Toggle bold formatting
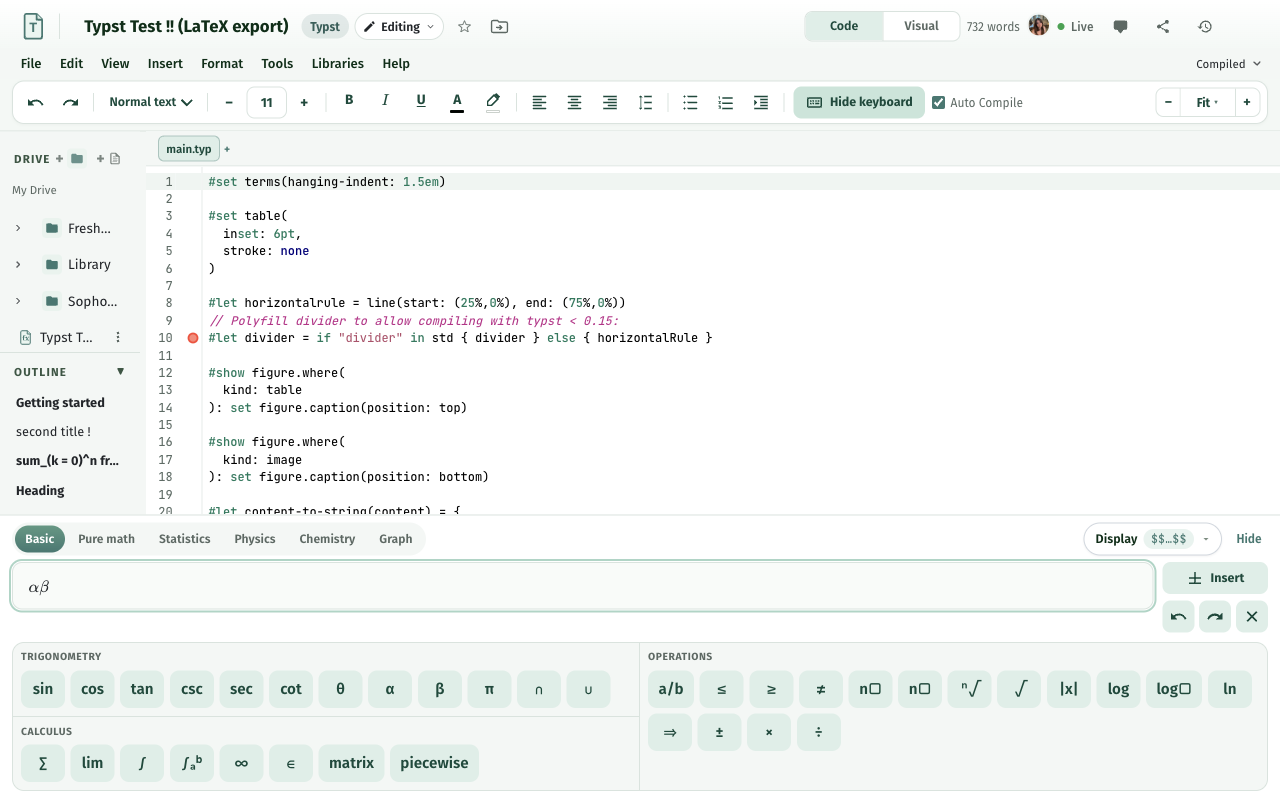The height and width of the screenshot is (800, 1280). click(x=349, y=100)
